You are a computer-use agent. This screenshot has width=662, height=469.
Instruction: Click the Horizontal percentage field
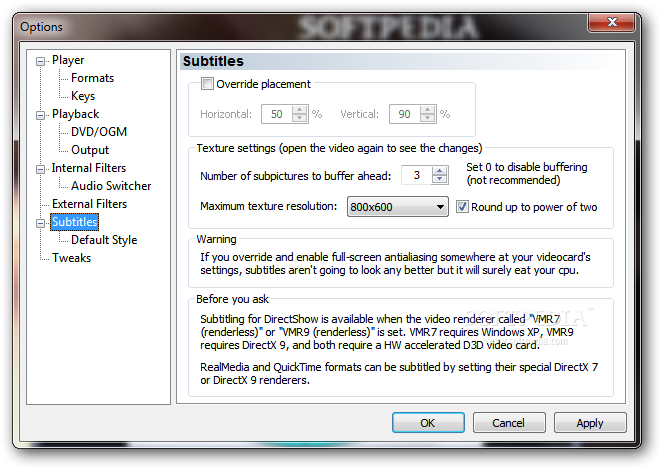pyautogui.click(x=277, y=114)
